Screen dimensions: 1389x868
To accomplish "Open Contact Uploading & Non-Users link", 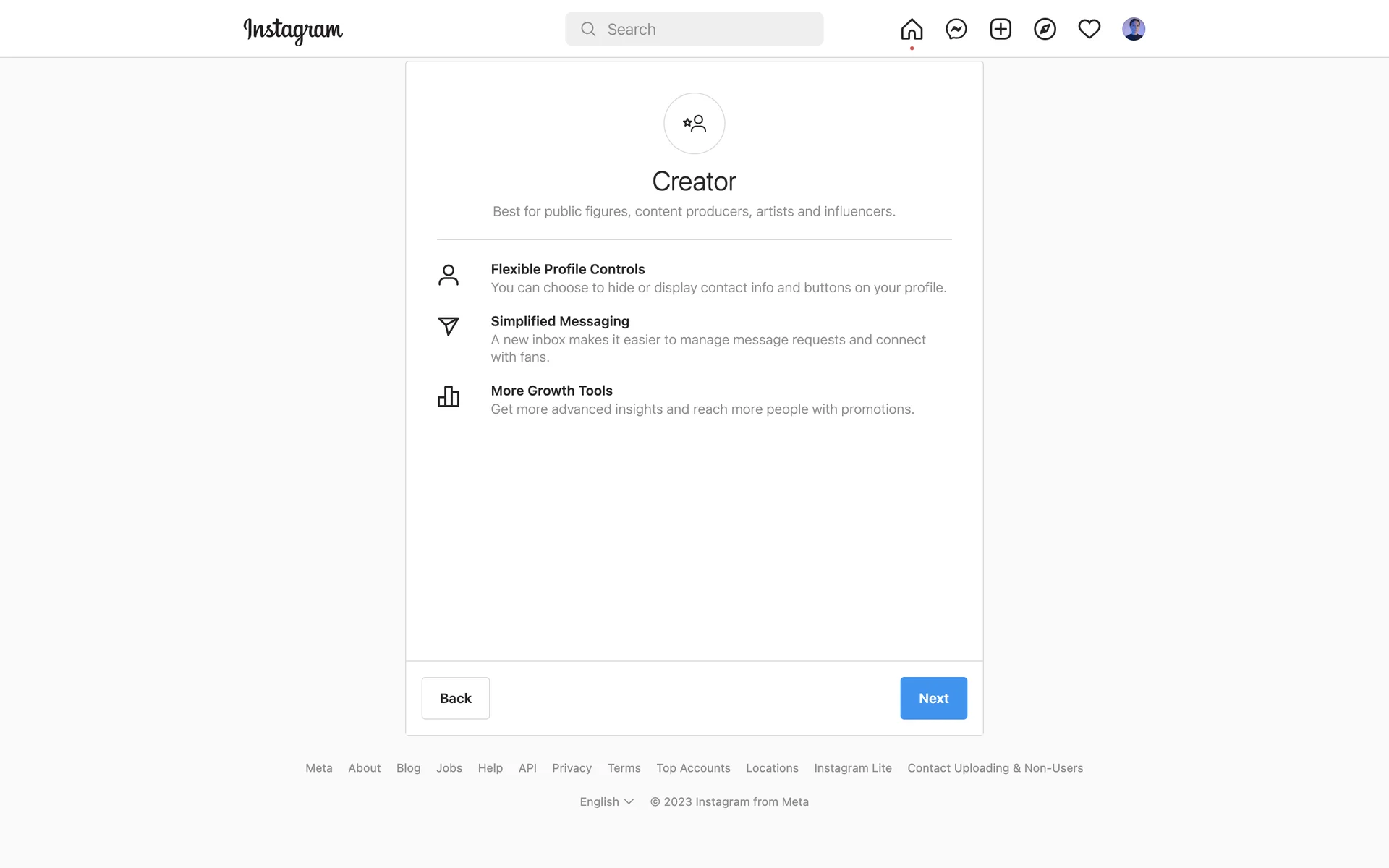I will [x=995, y=768].
